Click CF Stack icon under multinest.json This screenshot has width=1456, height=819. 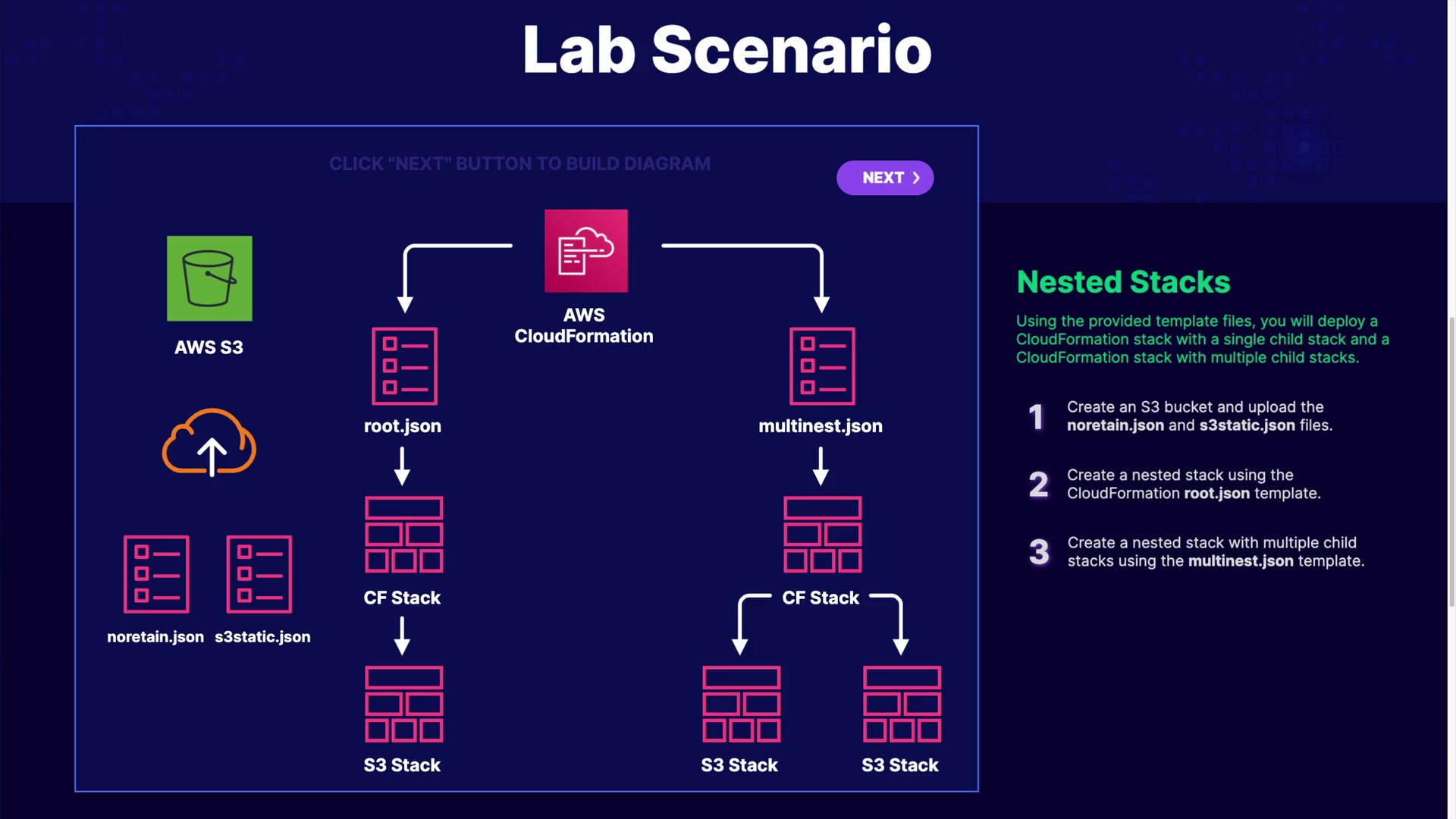822,535
